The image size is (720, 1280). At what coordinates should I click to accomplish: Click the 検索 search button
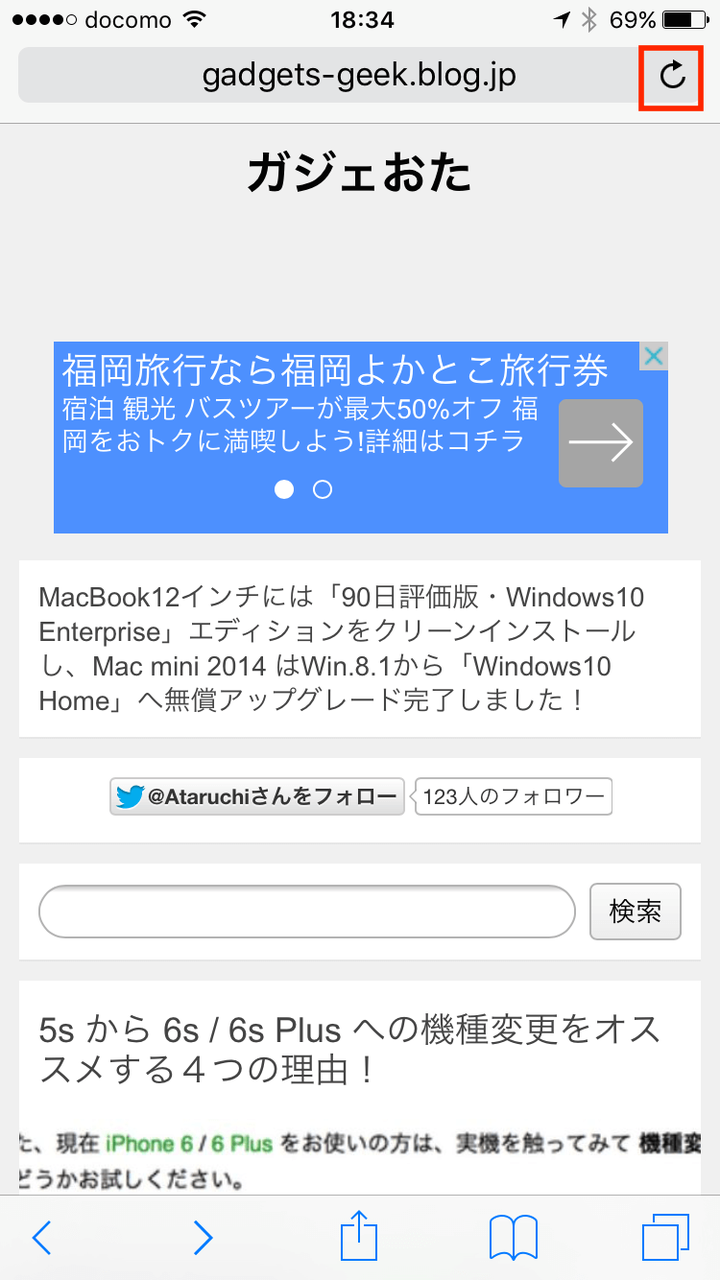(636, 912)
